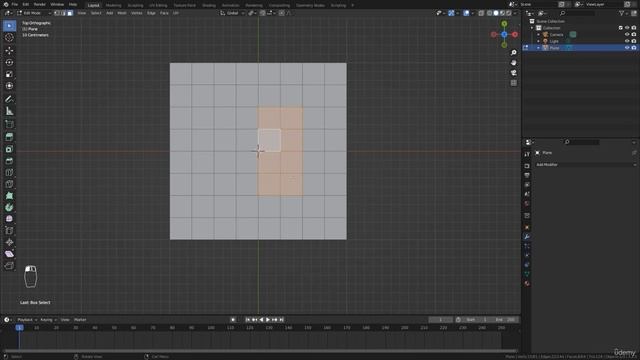Open the Render menu

point(40,4)
